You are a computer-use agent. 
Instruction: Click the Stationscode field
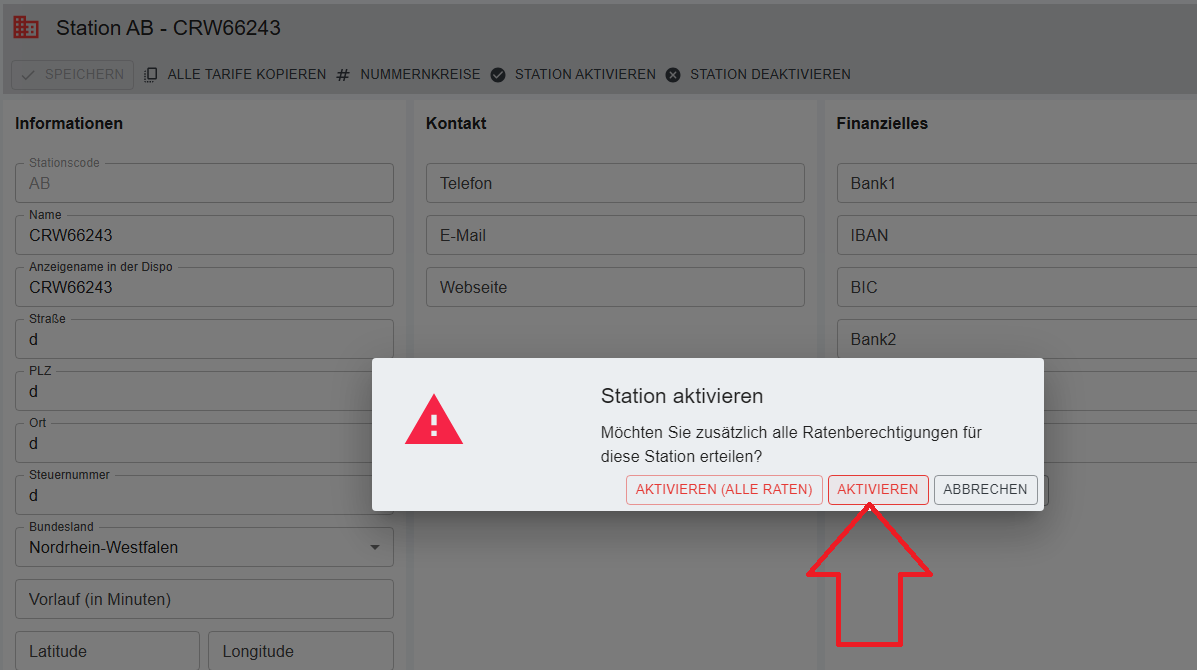click(205, 183)
